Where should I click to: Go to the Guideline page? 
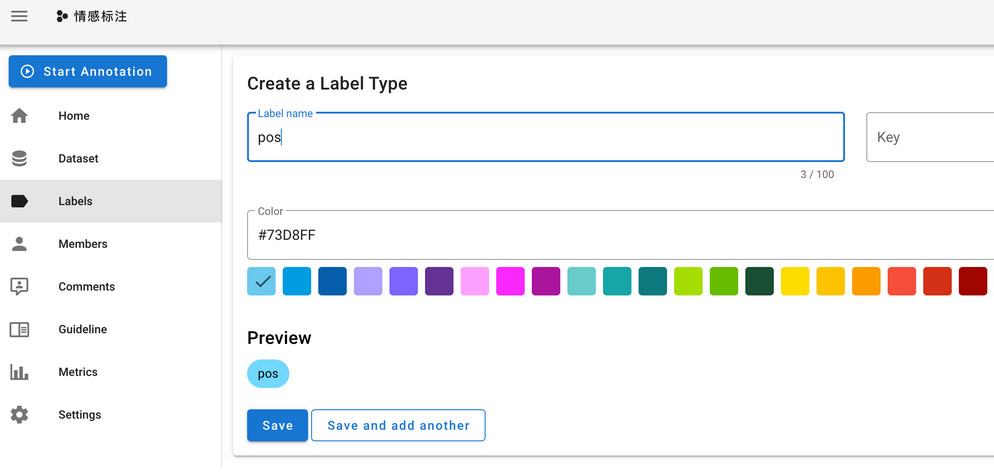click(x=82, y=329)
